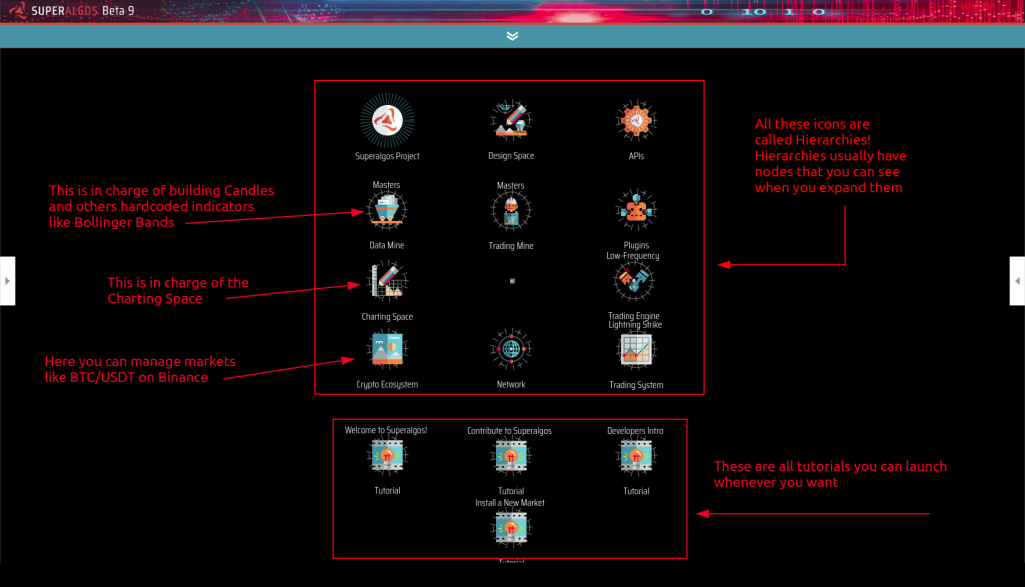The image size is (1025, 587).
Task: Click the tiny collapsed node below Trading Mine
Action: coord(512,281)
